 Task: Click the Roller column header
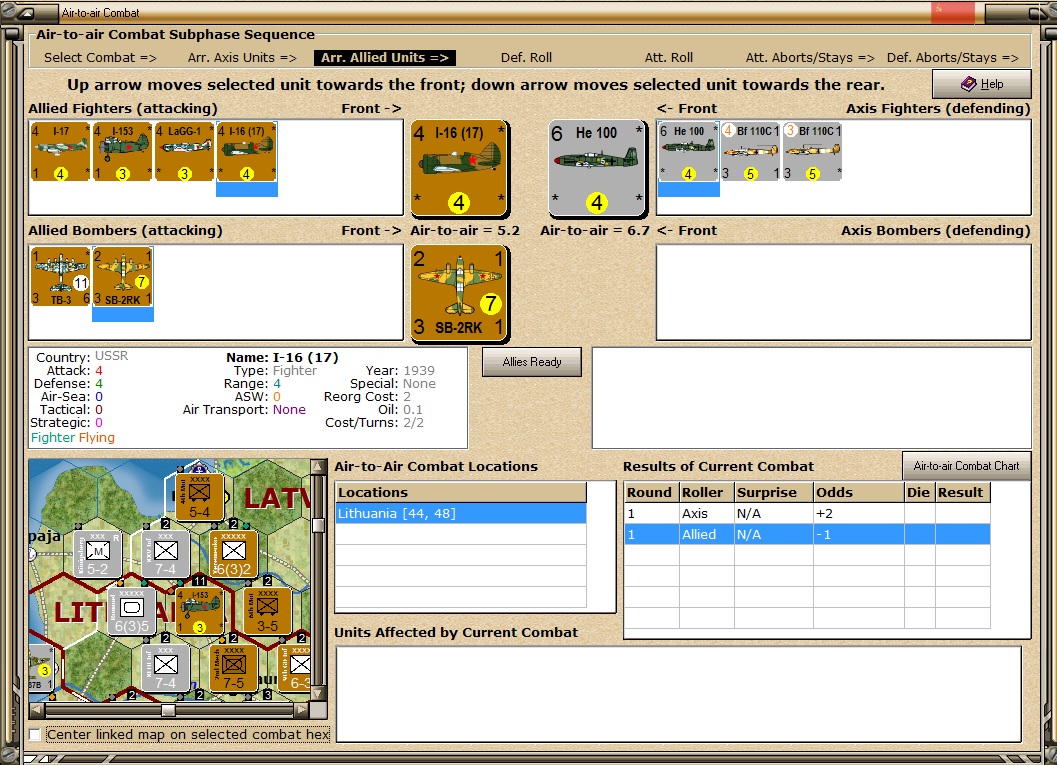(706, 493)
